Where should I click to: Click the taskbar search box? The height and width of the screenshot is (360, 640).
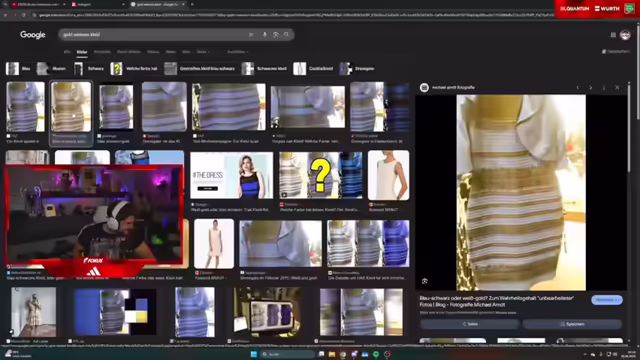287,354
